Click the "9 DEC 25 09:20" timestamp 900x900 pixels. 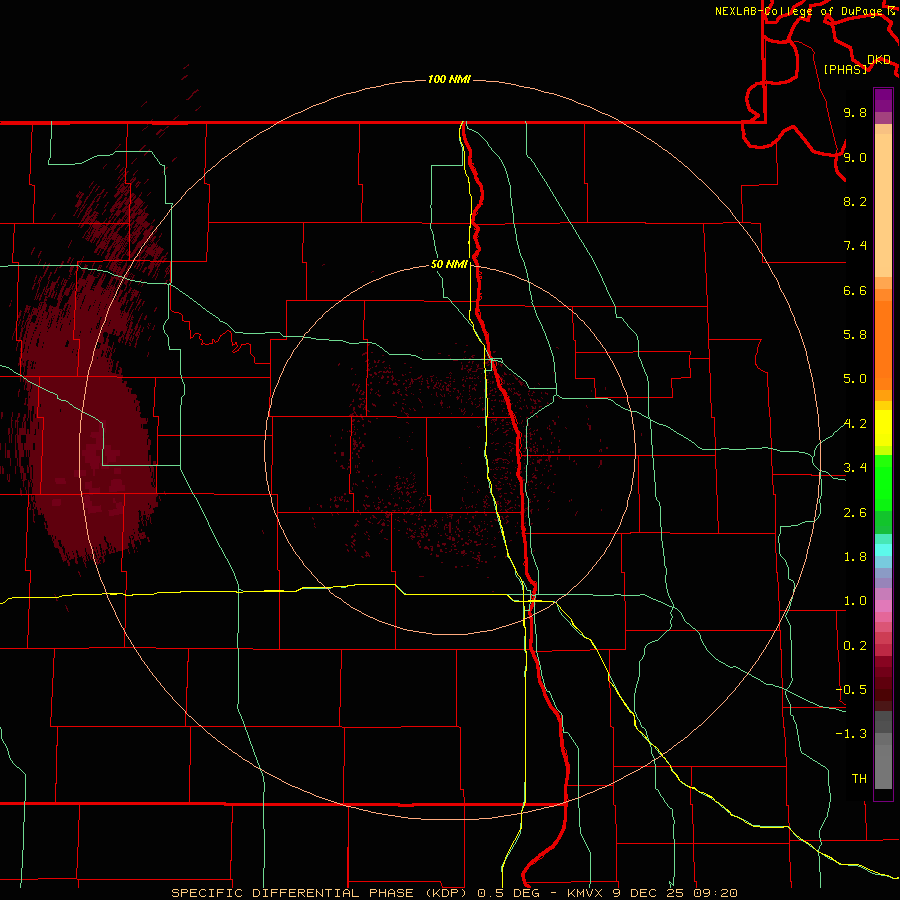[x=674, y=893]
